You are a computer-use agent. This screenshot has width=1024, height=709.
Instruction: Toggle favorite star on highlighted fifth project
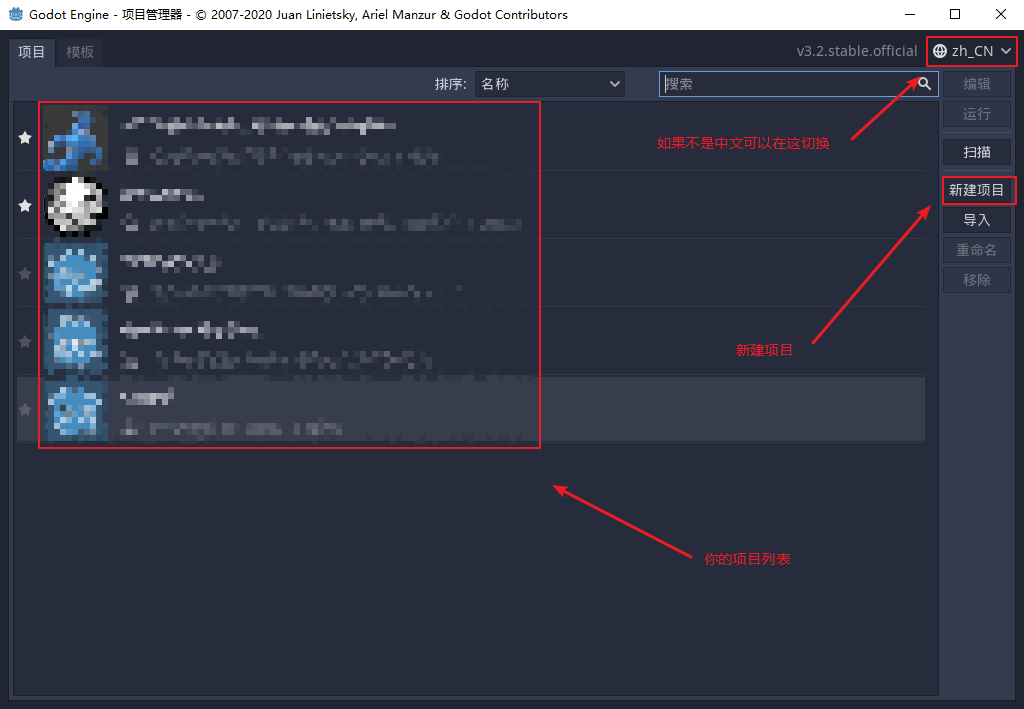25,409
